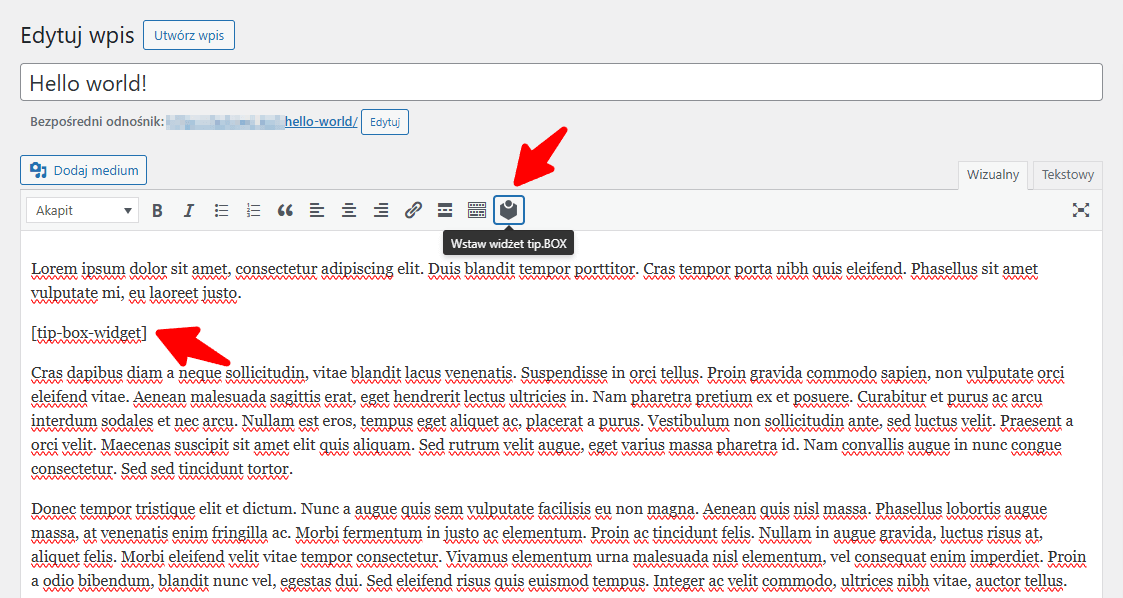Open the insert link tool
The width and height of the screenshot is (1123, 598).
pyautogui.click(x=413, y=210)
